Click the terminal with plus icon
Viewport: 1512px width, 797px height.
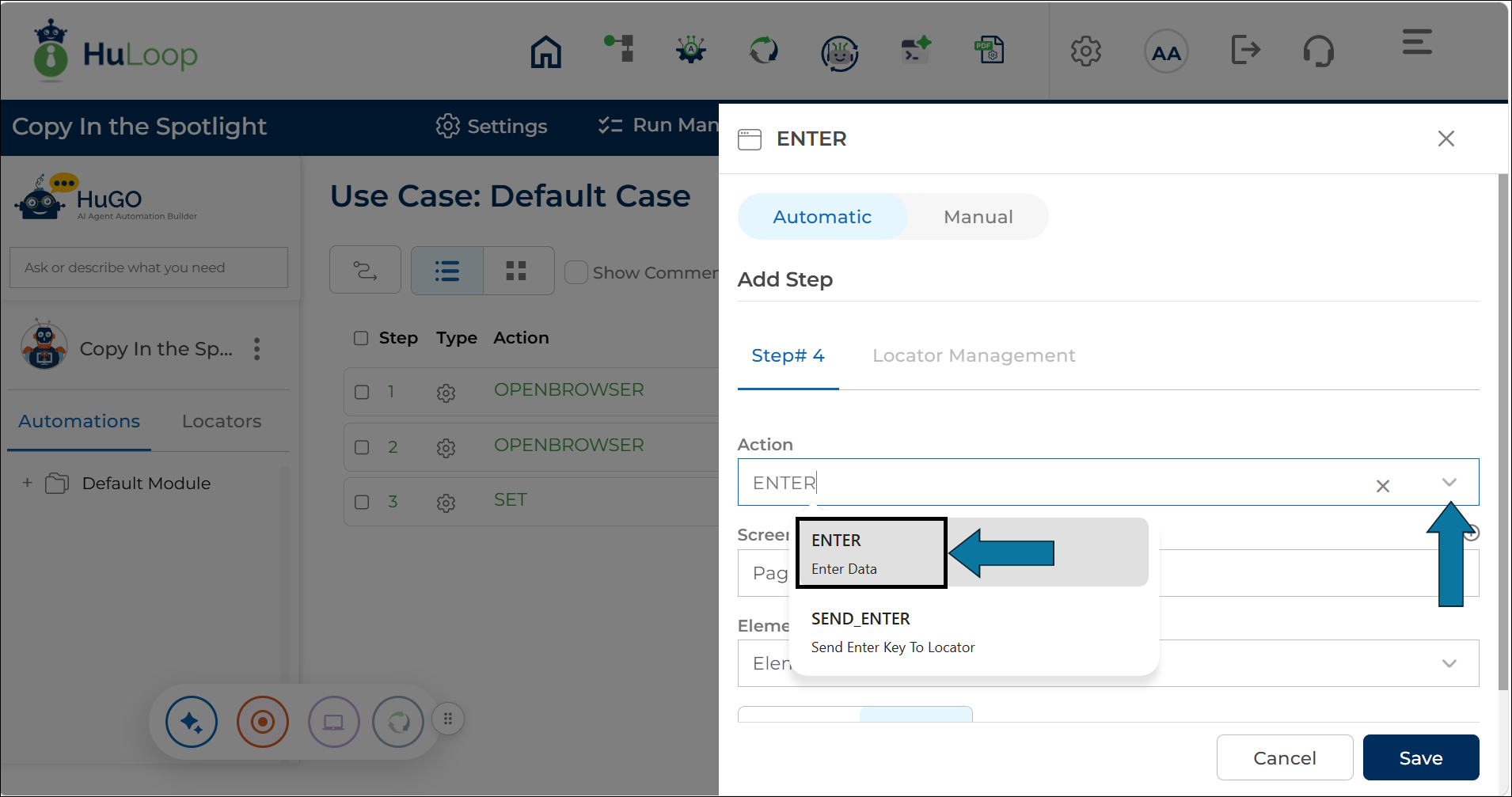point(917,50)
